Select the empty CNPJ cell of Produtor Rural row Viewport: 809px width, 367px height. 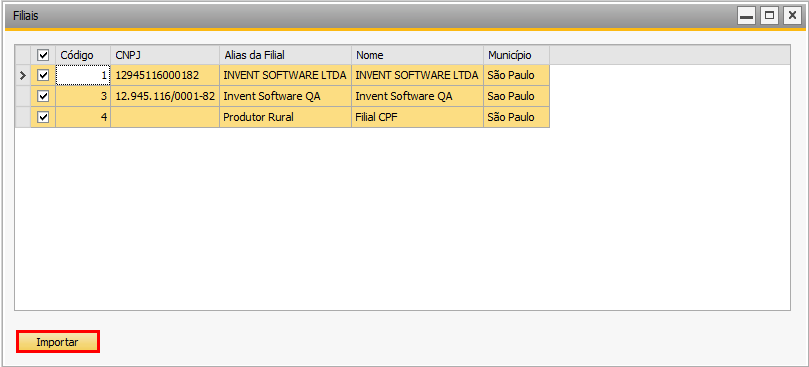pos(165,117)
